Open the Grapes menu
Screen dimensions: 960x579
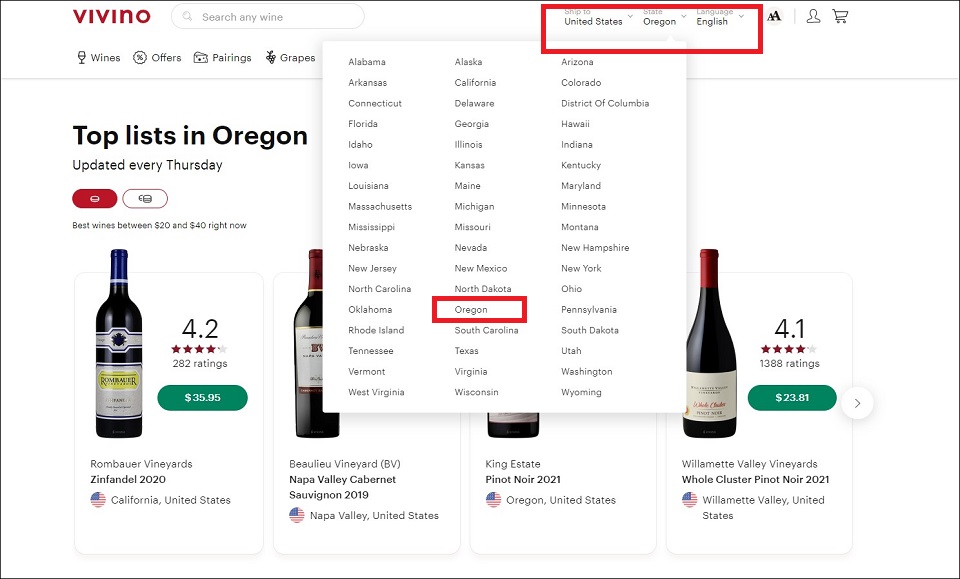pos(290,58)
